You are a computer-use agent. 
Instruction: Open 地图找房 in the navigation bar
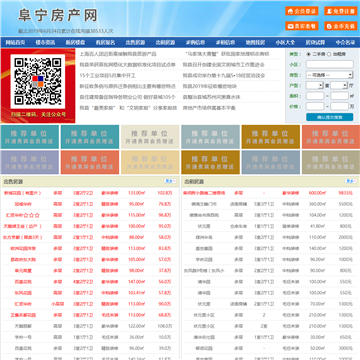255,42
